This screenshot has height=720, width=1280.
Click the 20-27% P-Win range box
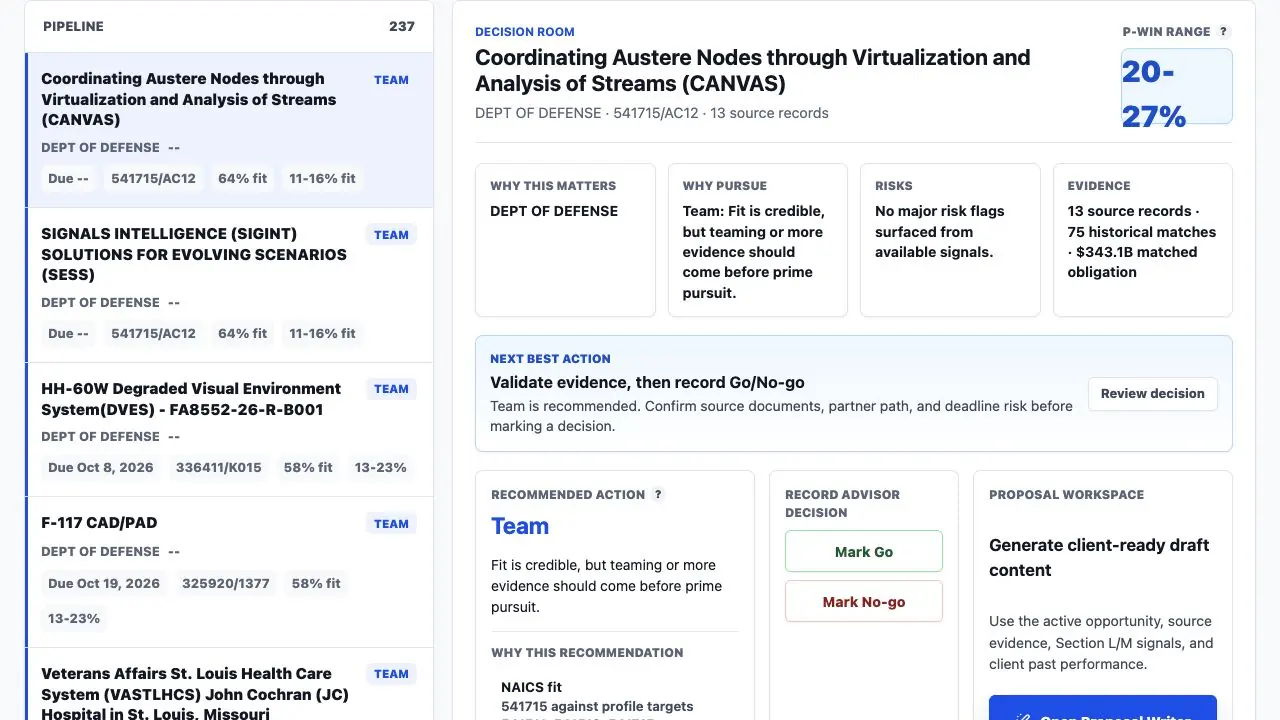point(1176,86)
